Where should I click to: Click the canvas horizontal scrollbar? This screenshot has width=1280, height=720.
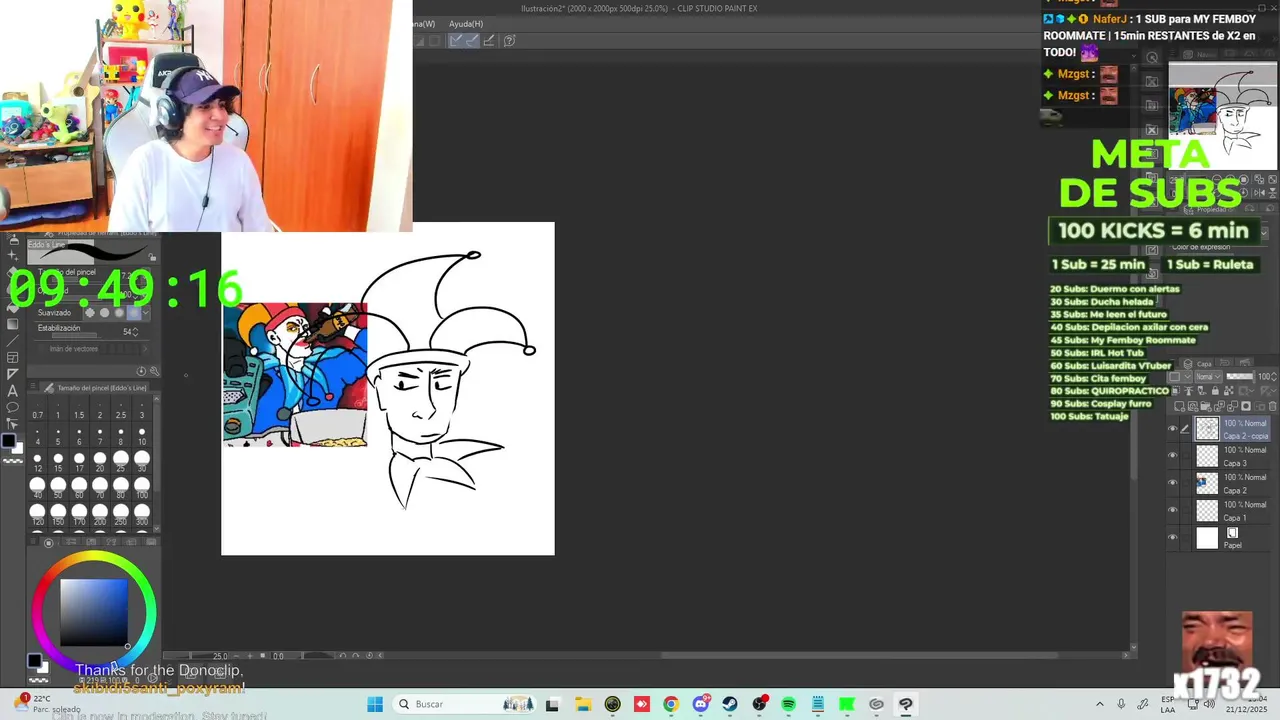click(858, 656)
